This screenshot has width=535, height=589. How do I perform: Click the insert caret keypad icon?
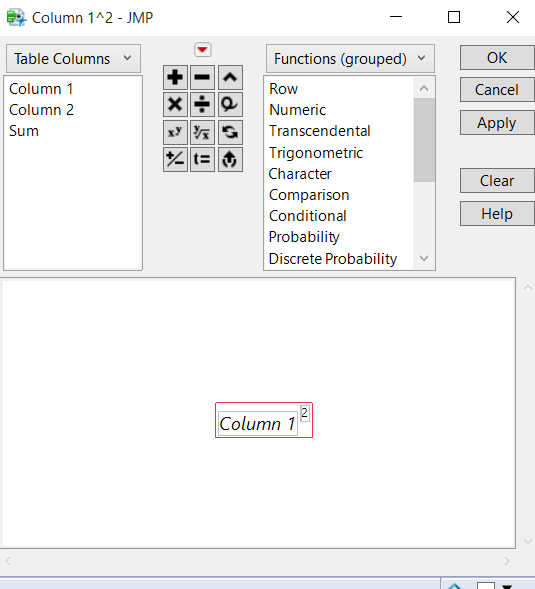pos(230,77)
